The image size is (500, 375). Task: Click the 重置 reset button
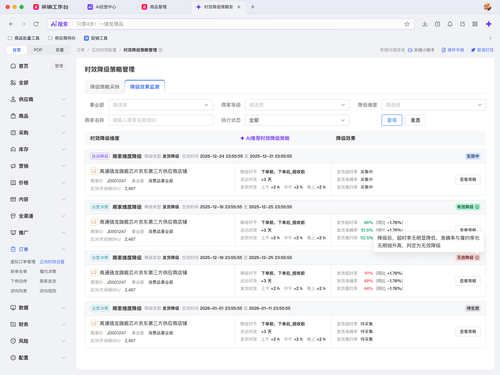tap(415, 120)
